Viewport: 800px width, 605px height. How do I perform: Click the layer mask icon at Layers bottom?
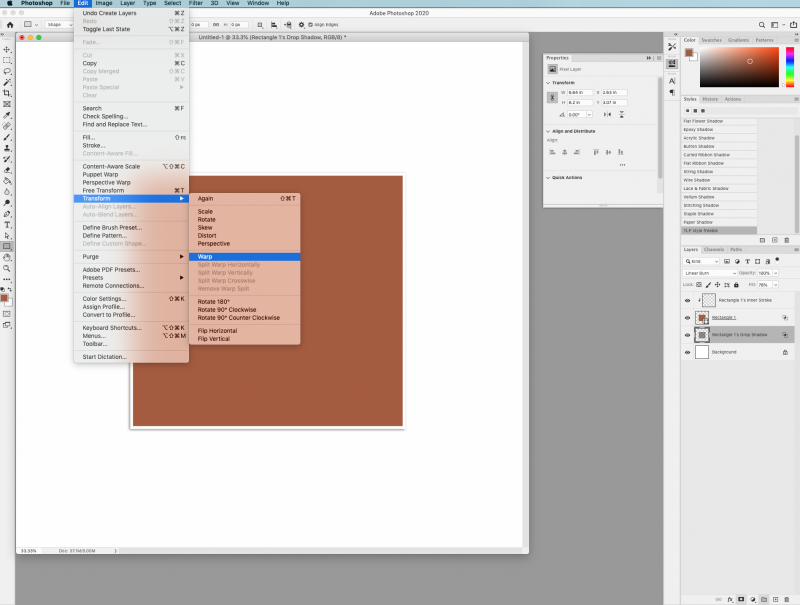pyautogui.click(x=741, y=599)
